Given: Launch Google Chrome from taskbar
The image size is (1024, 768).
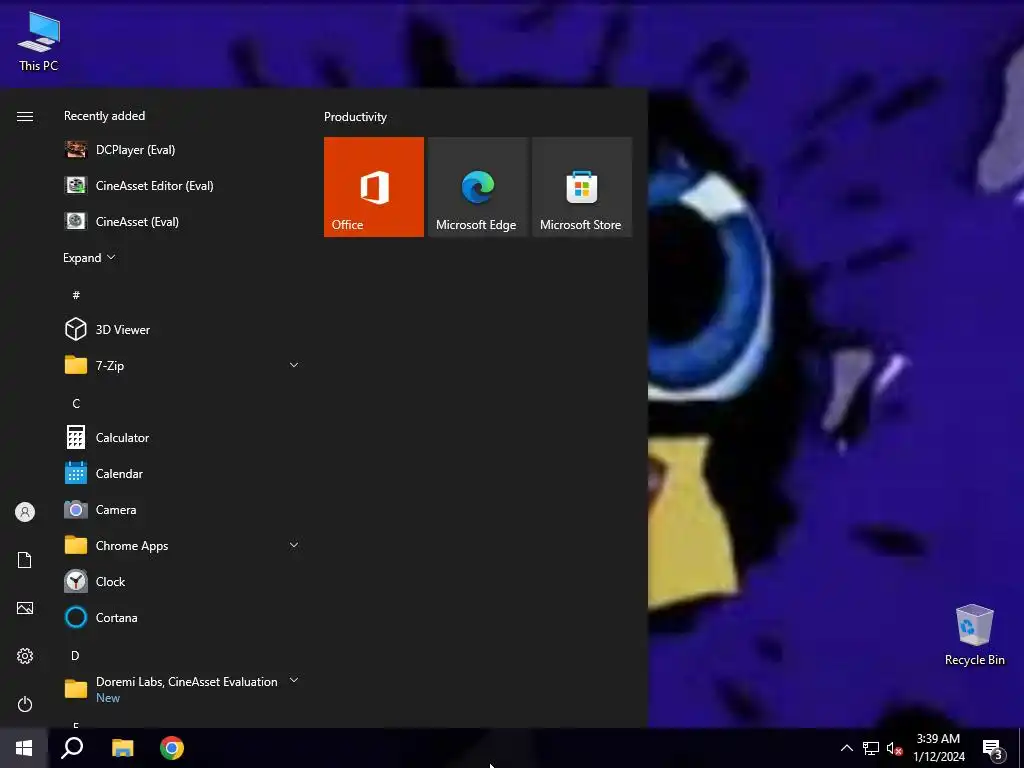Looking at the screenshot, I should 172,748.
